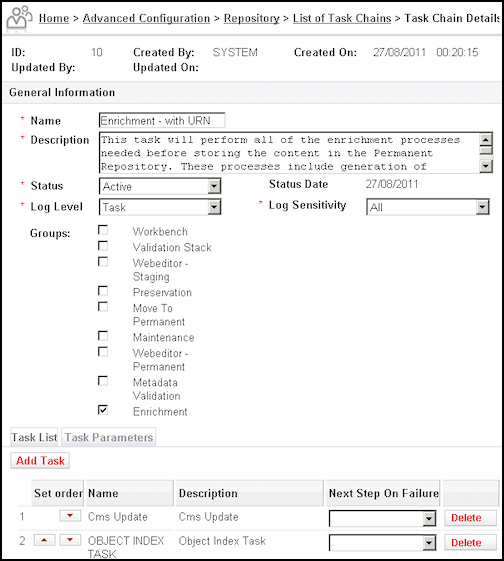This screenshot has width=504, height=561.
Task: Move OBJECT INDEX TASK up
Action: pyautogui.click(x=44, y=540)
